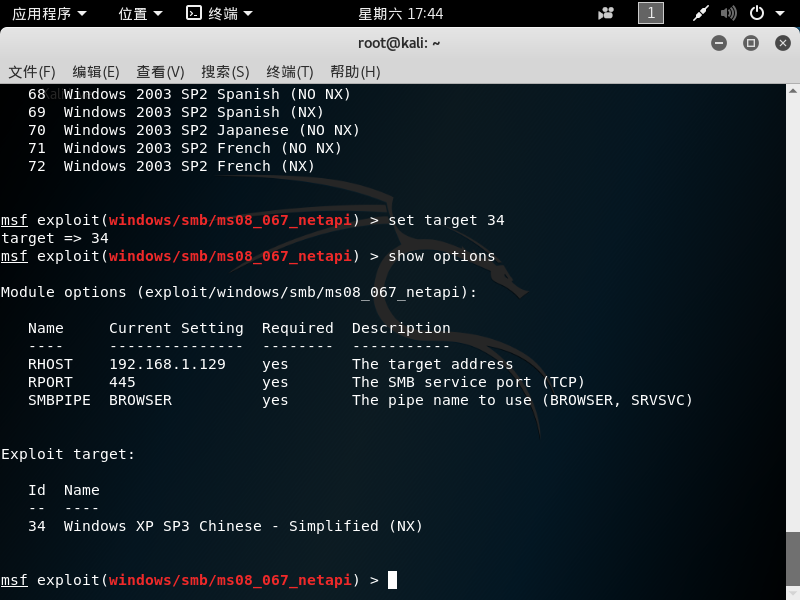800x600 pixels.
Task: Open the 终端 app menu in the top bar
Action: [219, 14]
